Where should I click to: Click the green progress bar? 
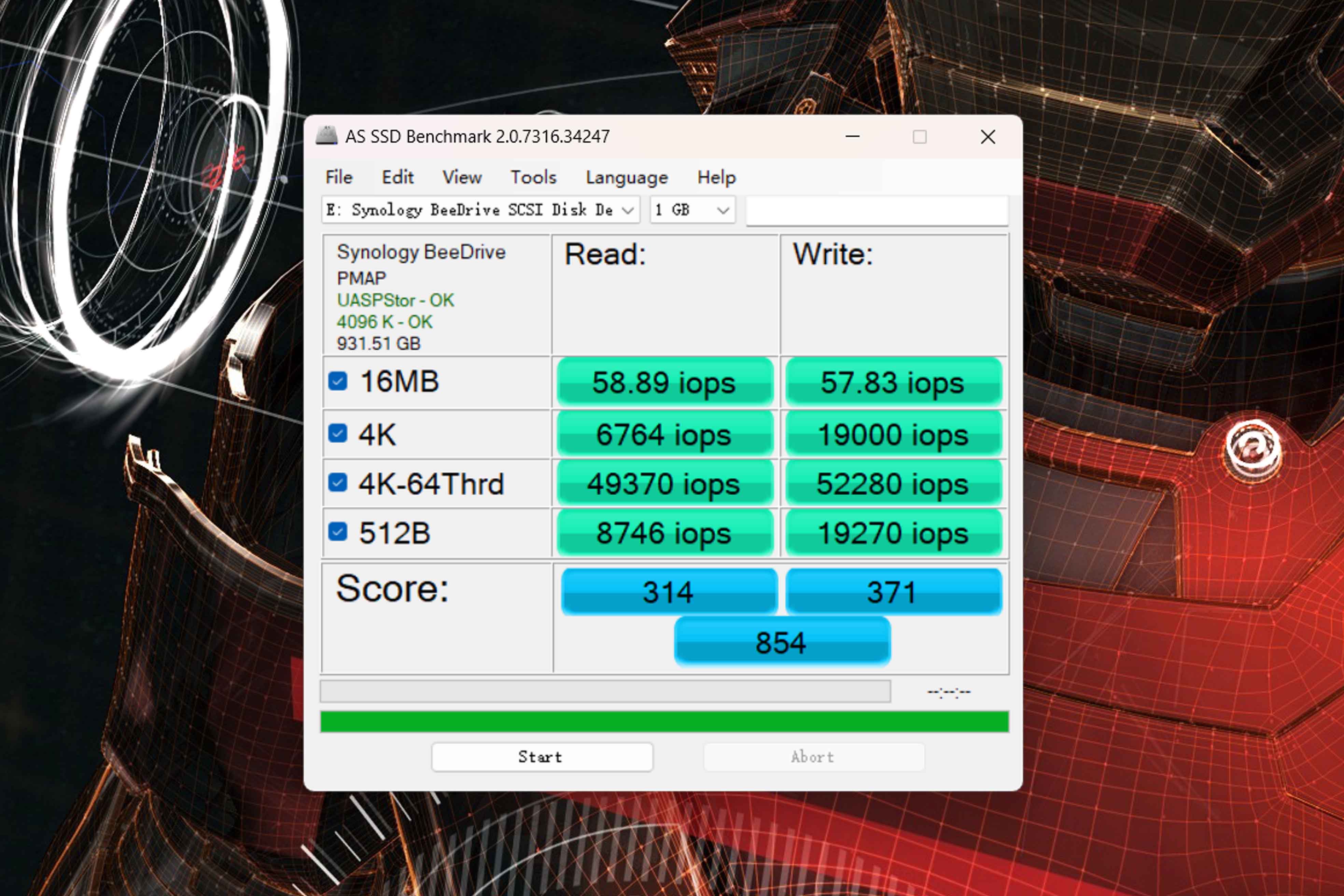pyautogui.click(x=664, y=722)
